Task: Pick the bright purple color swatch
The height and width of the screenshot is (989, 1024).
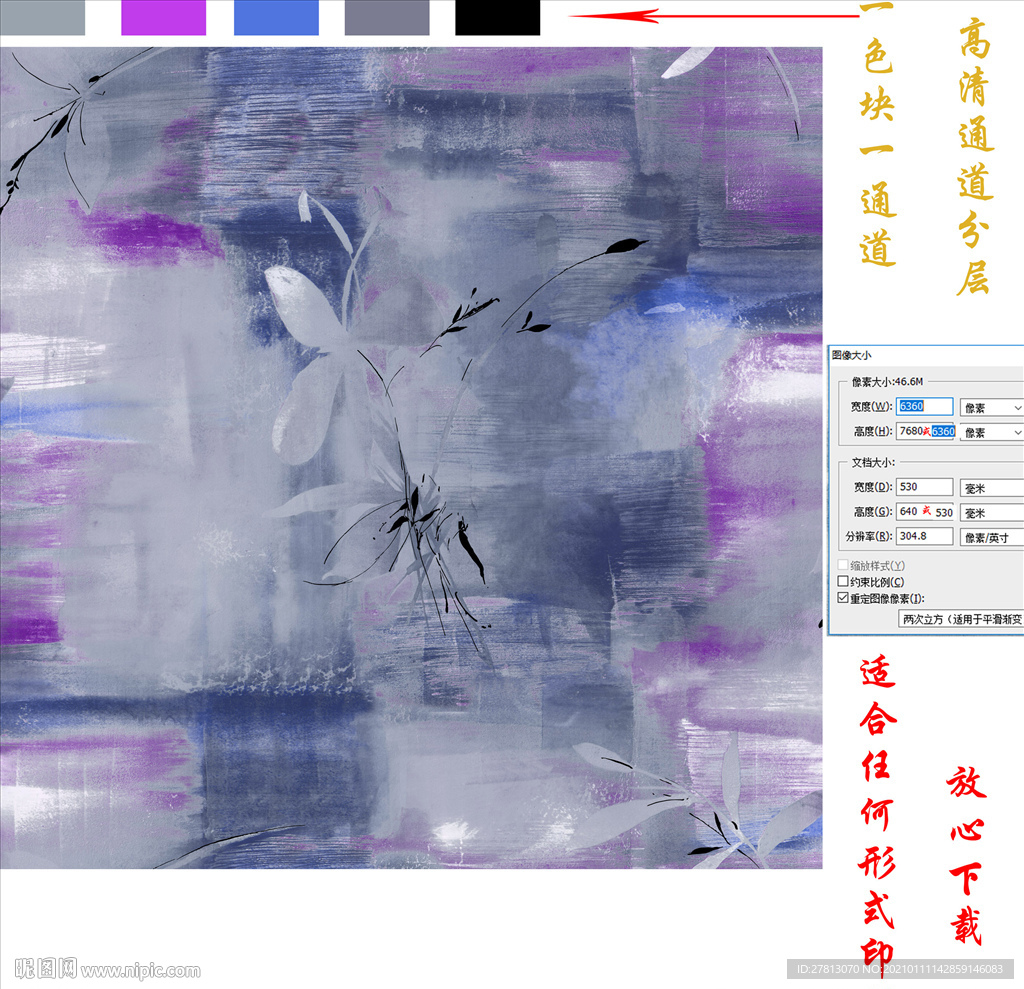Action: [x=163, y=18]
